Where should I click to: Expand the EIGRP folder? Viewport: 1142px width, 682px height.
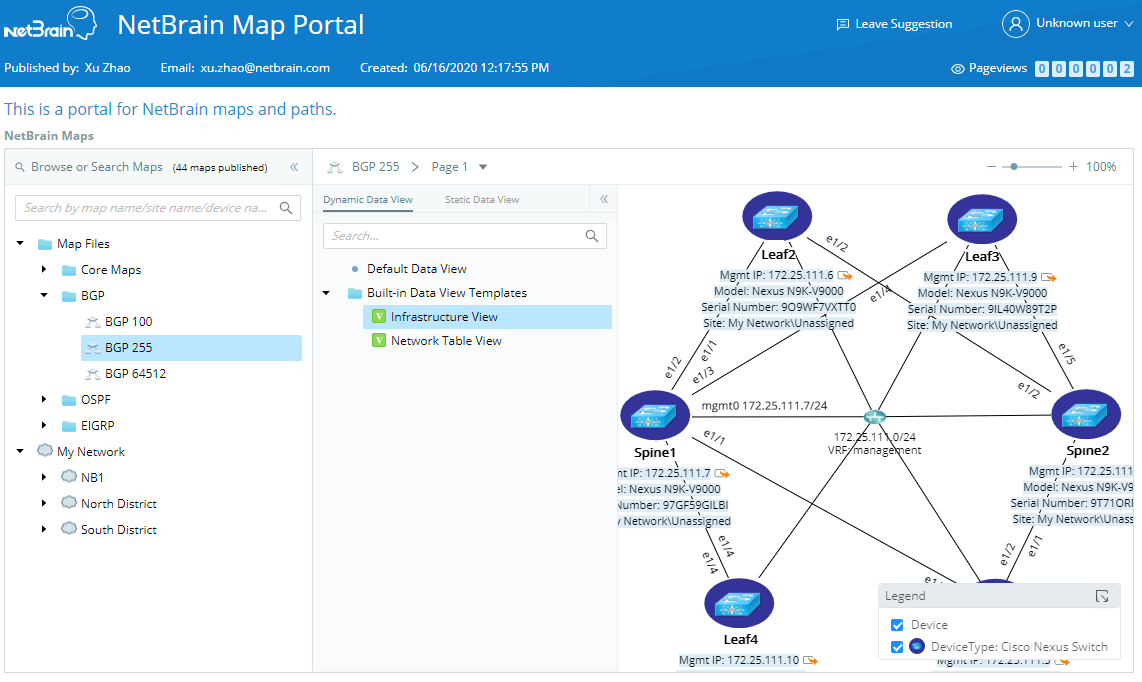pos(44,426)
